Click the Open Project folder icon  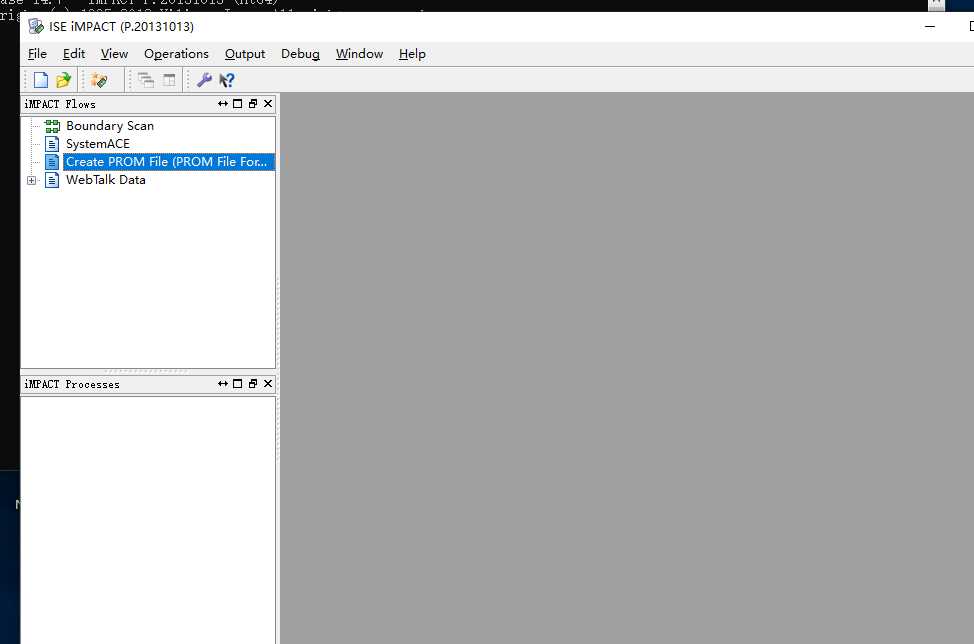[63, 80]
